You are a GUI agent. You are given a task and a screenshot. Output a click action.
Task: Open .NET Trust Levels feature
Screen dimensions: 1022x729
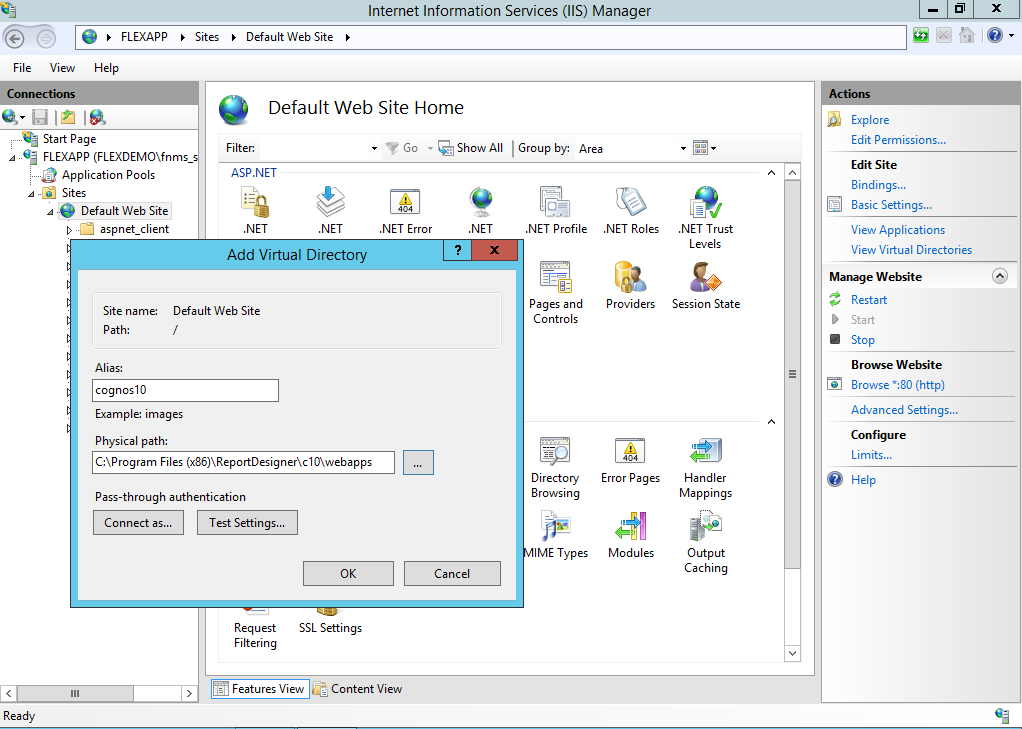705,217
